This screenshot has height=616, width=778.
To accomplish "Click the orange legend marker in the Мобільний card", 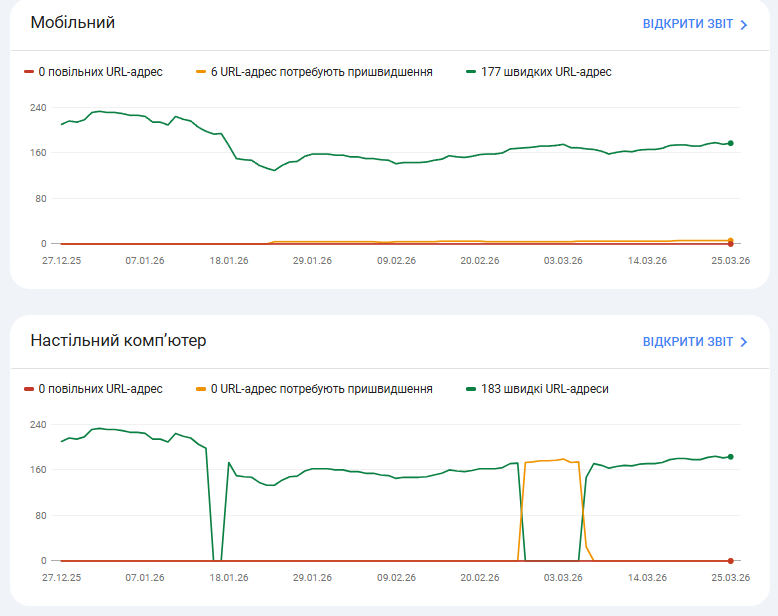I will [201, 72].
